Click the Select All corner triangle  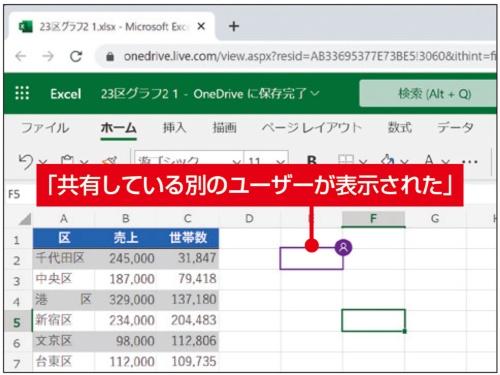(25, 219)
